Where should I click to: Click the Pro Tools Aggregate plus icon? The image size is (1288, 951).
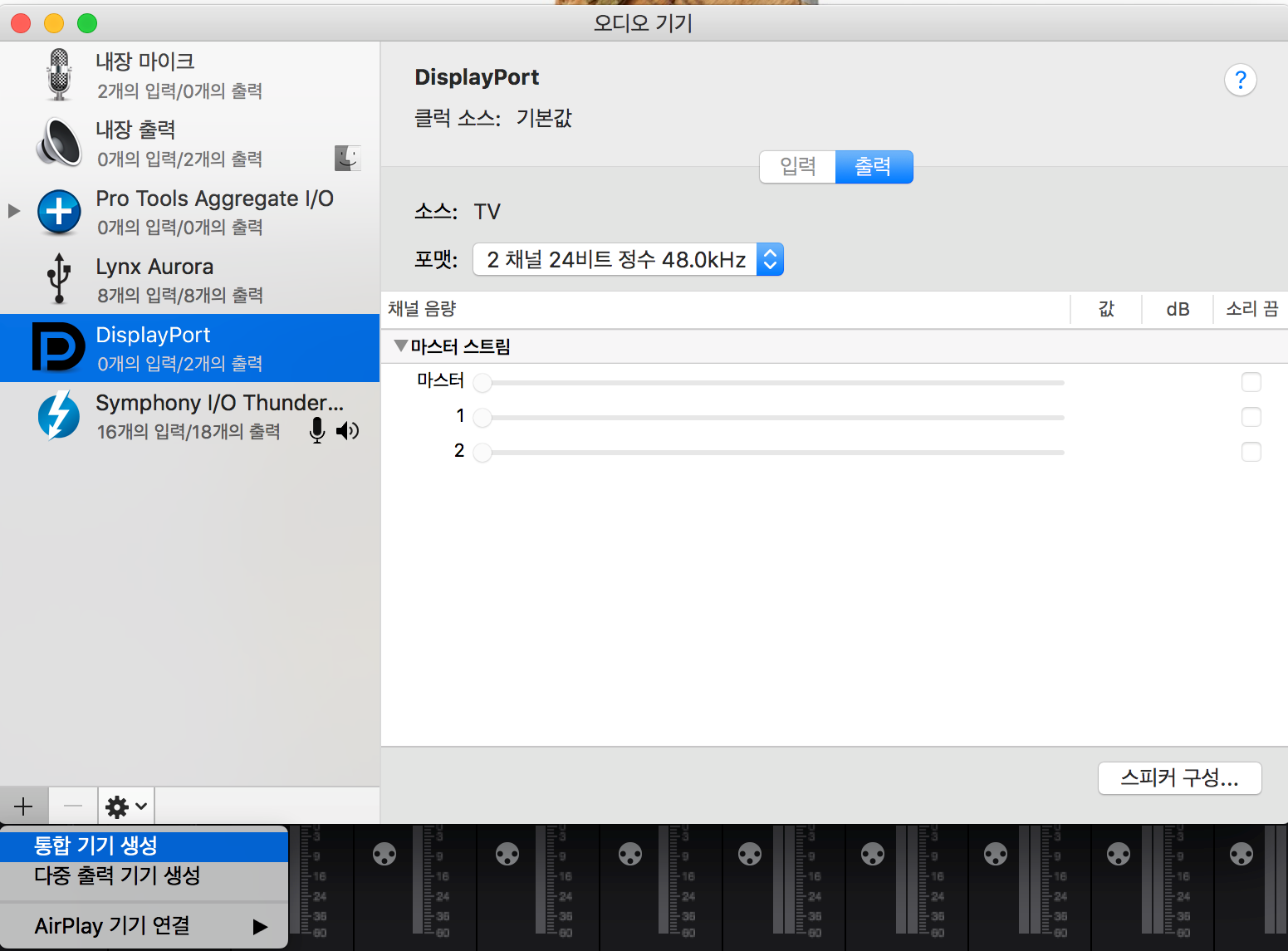59,212
